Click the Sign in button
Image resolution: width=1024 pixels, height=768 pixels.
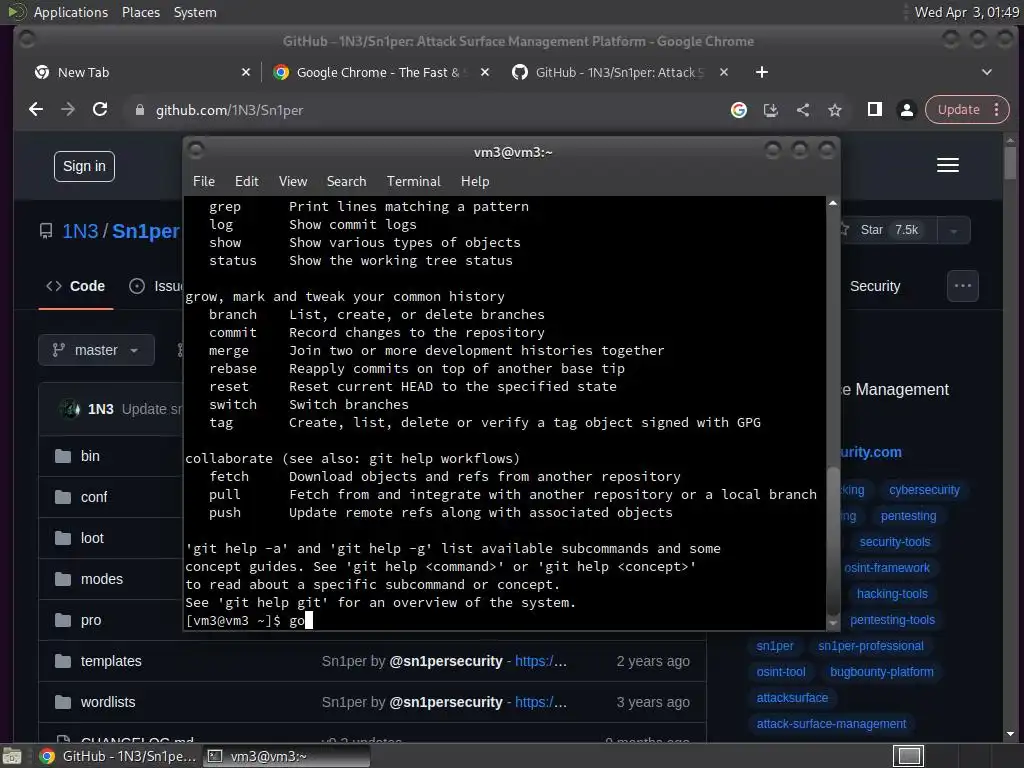coord(84,167)
